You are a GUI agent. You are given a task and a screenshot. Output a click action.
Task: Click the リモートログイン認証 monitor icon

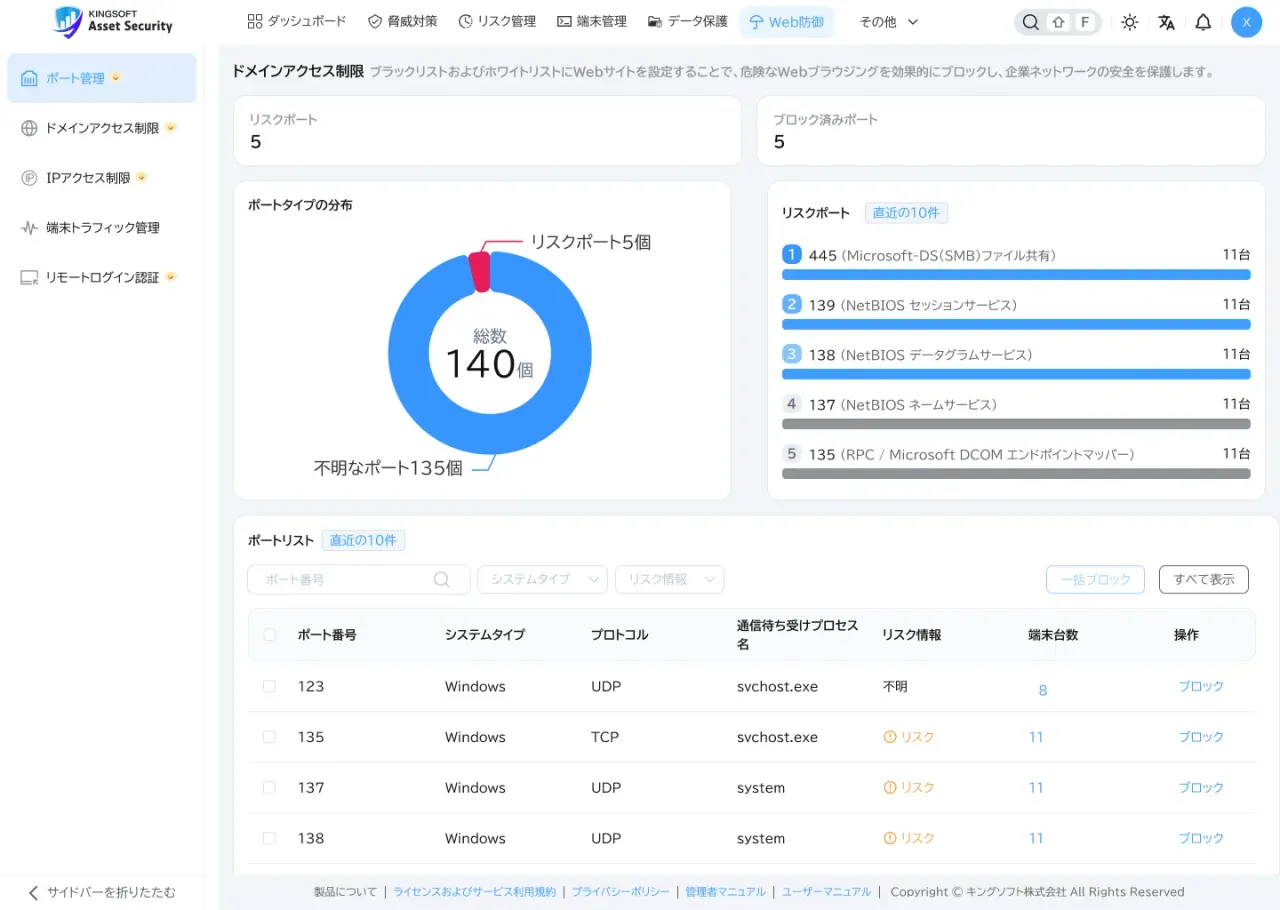[x=29, y=278]
